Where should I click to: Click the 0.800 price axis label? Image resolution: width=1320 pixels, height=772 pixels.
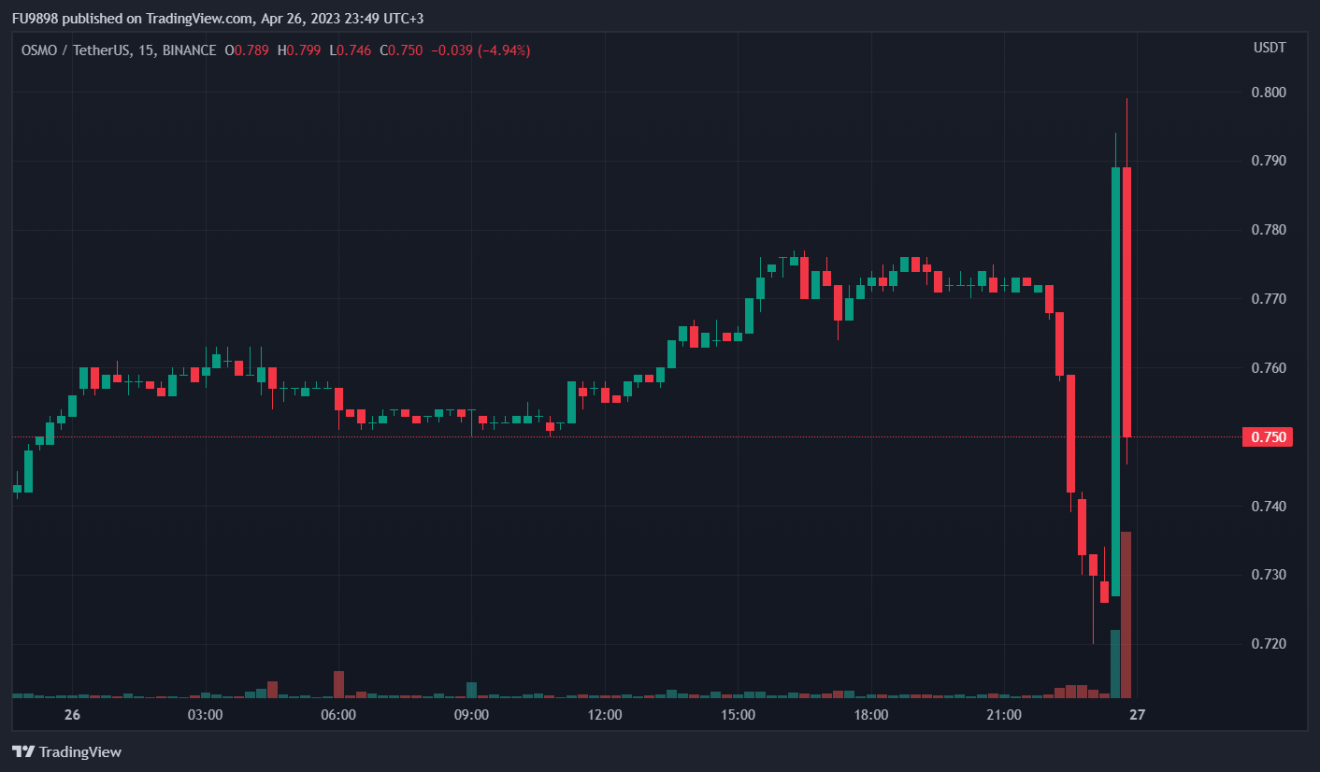(1268, 93)
